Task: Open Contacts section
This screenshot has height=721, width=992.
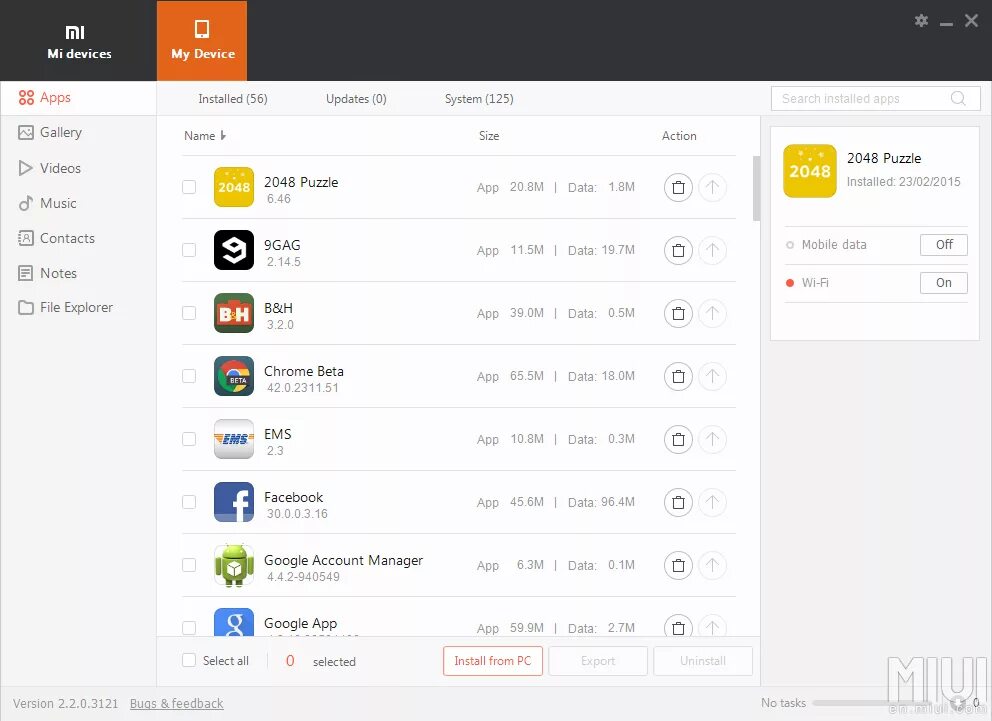Action: point(78,238)
